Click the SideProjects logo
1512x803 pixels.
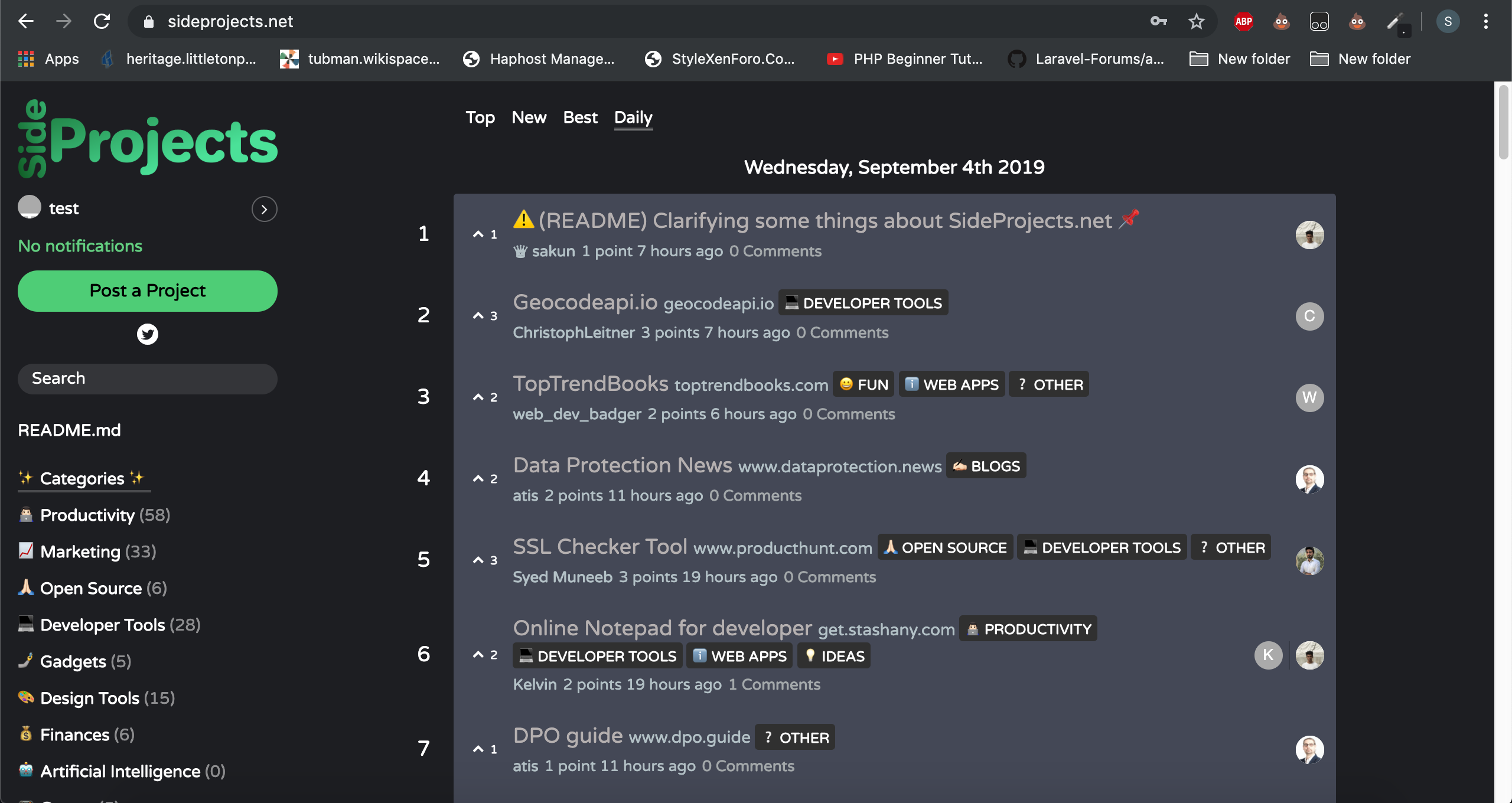coord(148,139)
